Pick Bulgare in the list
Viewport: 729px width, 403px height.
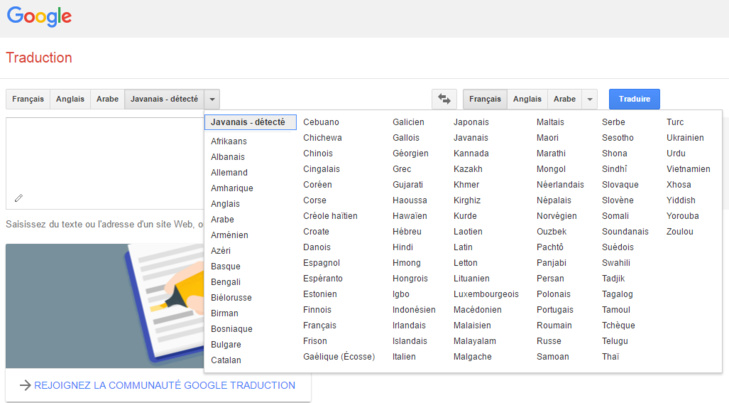226,344
